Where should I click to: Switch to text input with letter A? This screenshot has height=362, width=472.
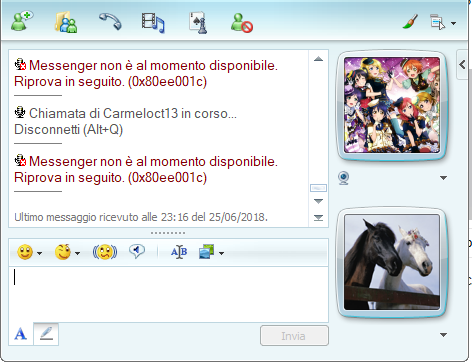click(20, 334)
